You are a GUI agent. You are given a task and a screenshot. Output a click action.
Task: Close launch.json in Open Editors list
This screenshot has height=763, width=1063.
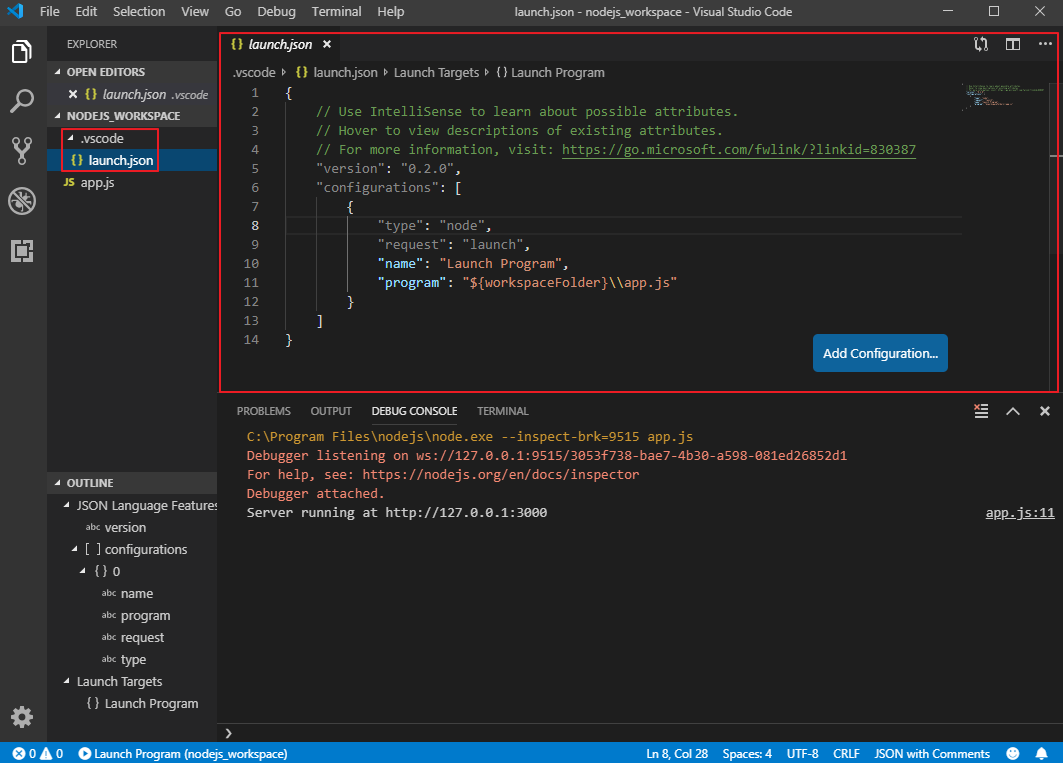coord(73,94)
